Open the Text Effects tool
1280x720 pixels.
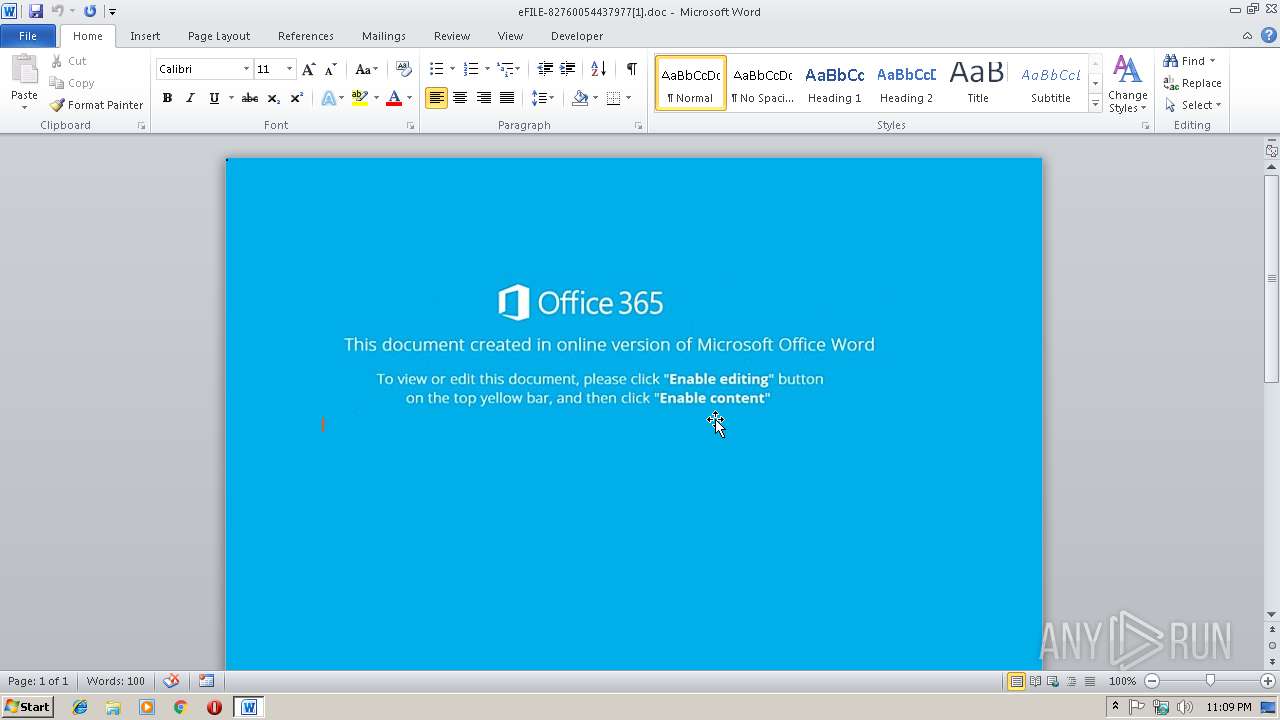[328, 98]
